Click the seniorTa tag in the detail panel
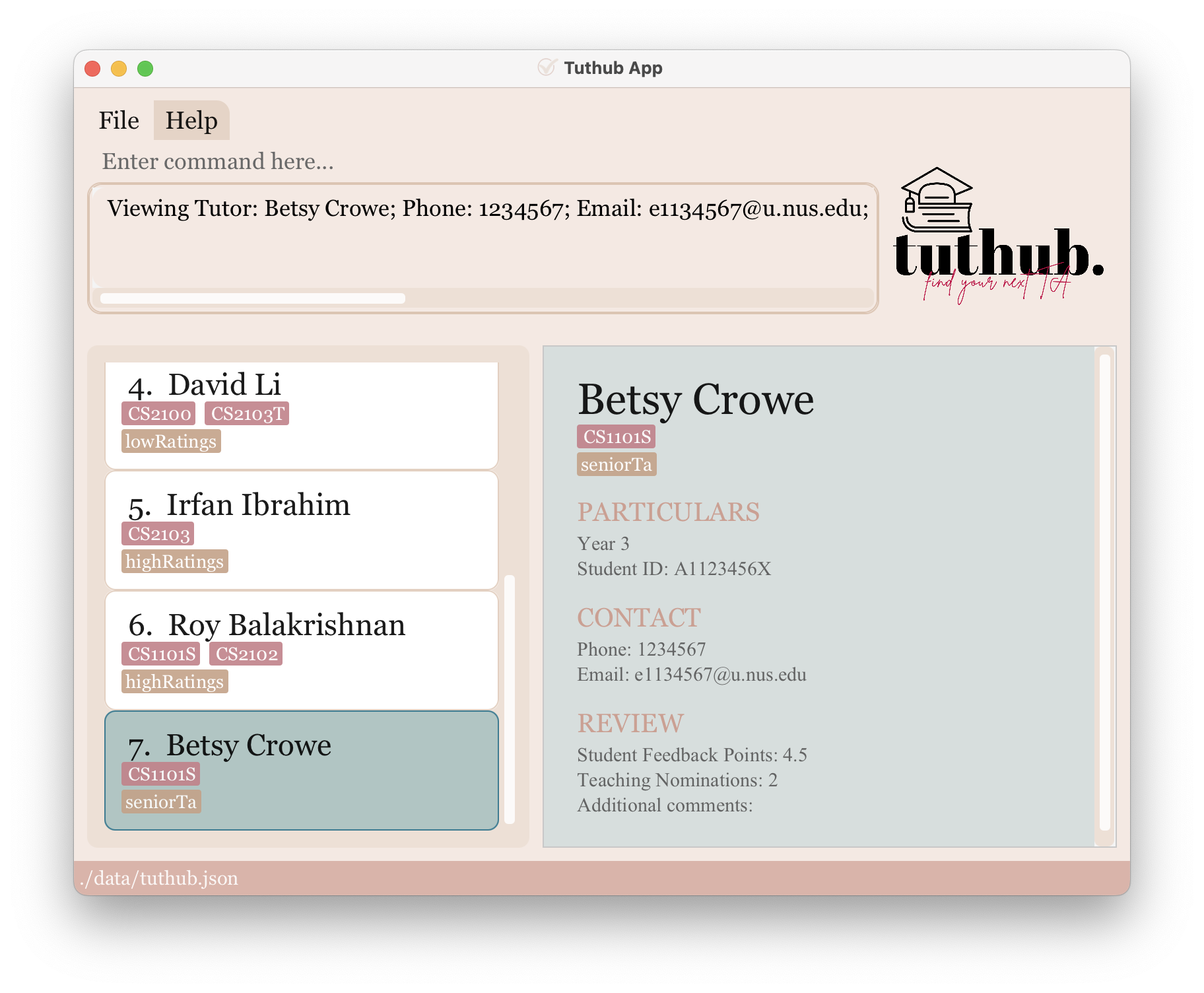 point(617,464)
